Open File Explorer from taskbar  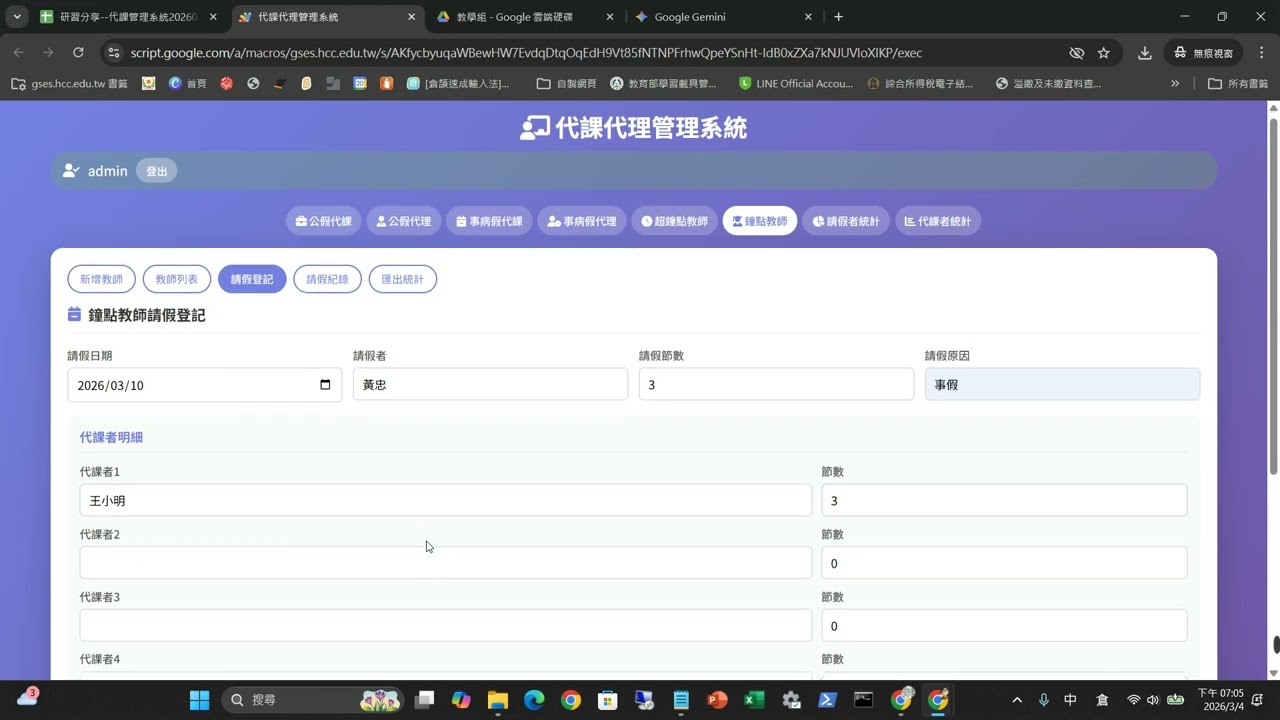(497, 700)
